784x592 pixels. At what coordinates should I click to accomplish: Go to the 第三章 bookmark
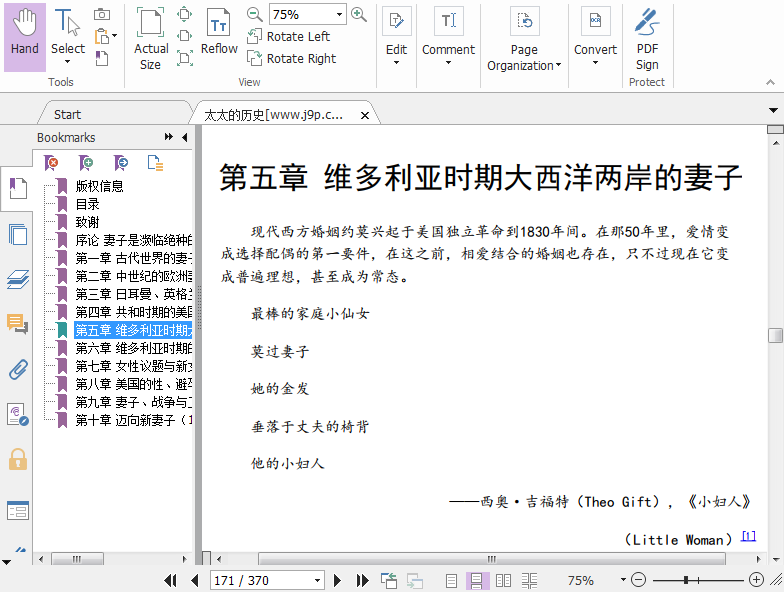pos(134,294)
